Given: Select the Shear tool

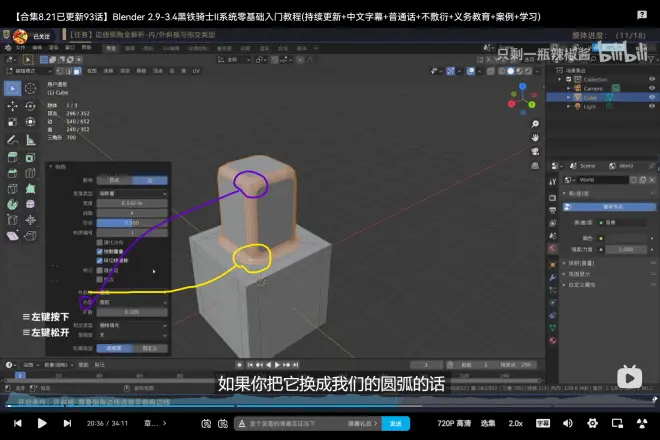Looking at the screenshot, I should point(12,235).
